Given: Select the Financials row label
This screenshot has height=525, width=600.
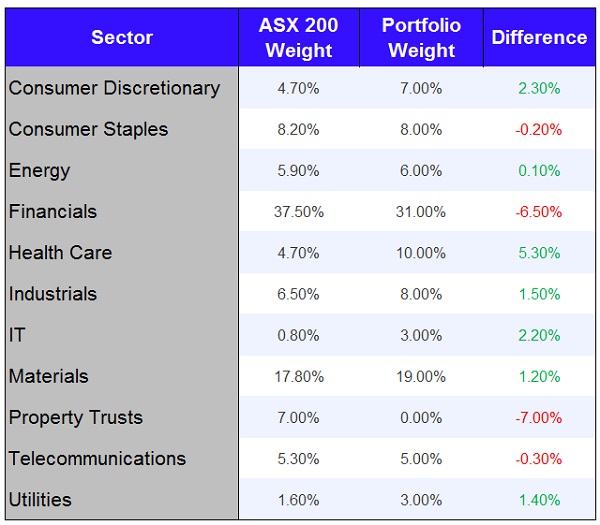Looking at the screenshot, I should coord(53,211).
